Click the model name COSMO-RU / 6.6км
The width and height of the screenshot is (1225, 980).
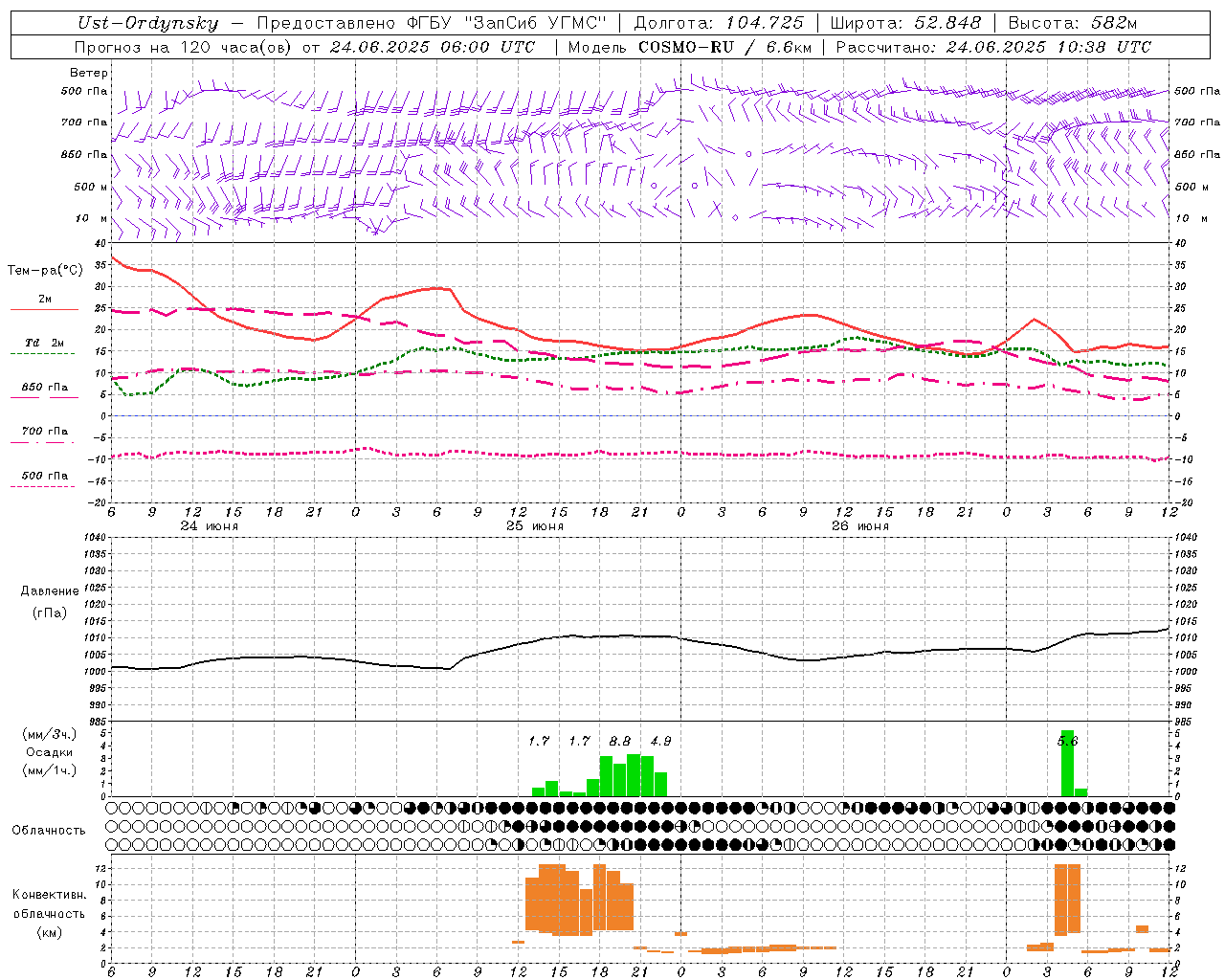(x=725, y=47)
